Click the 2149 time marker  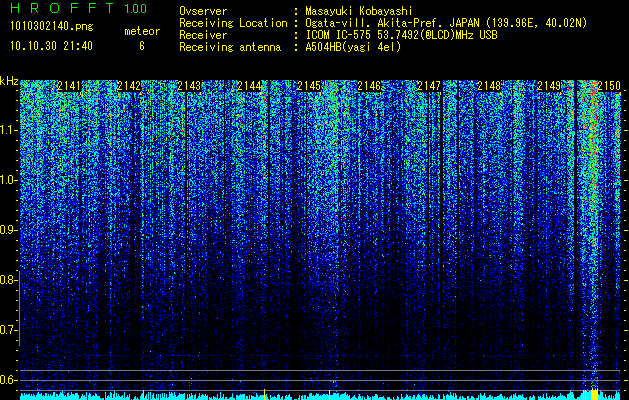(549, 86)
